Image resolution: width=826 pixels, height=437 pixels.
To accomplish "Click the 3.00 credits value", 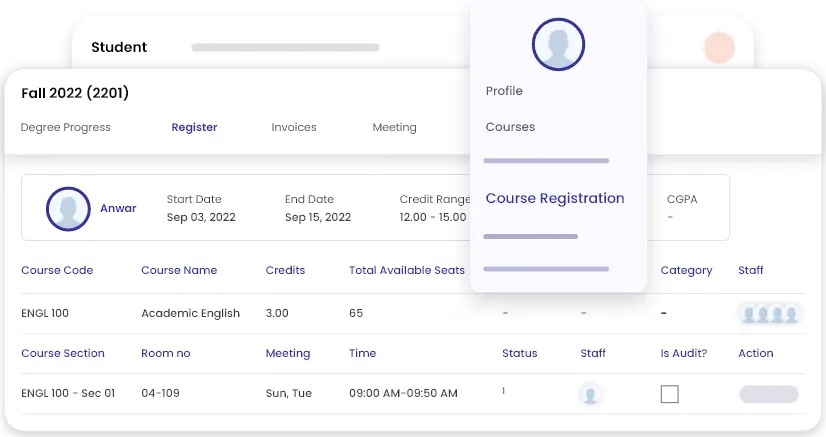I will pos(277,313).
